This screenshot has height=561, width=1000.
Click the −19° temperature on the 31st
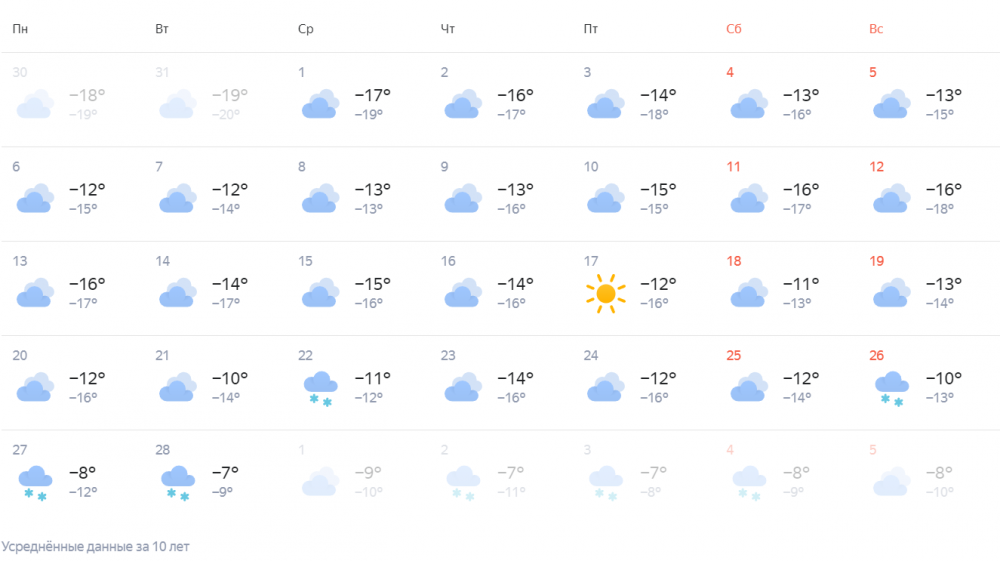pos(230,95)
